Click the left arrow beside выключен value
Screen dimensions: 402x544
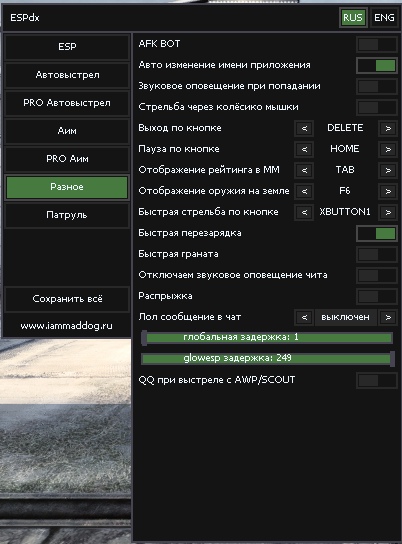304,317
